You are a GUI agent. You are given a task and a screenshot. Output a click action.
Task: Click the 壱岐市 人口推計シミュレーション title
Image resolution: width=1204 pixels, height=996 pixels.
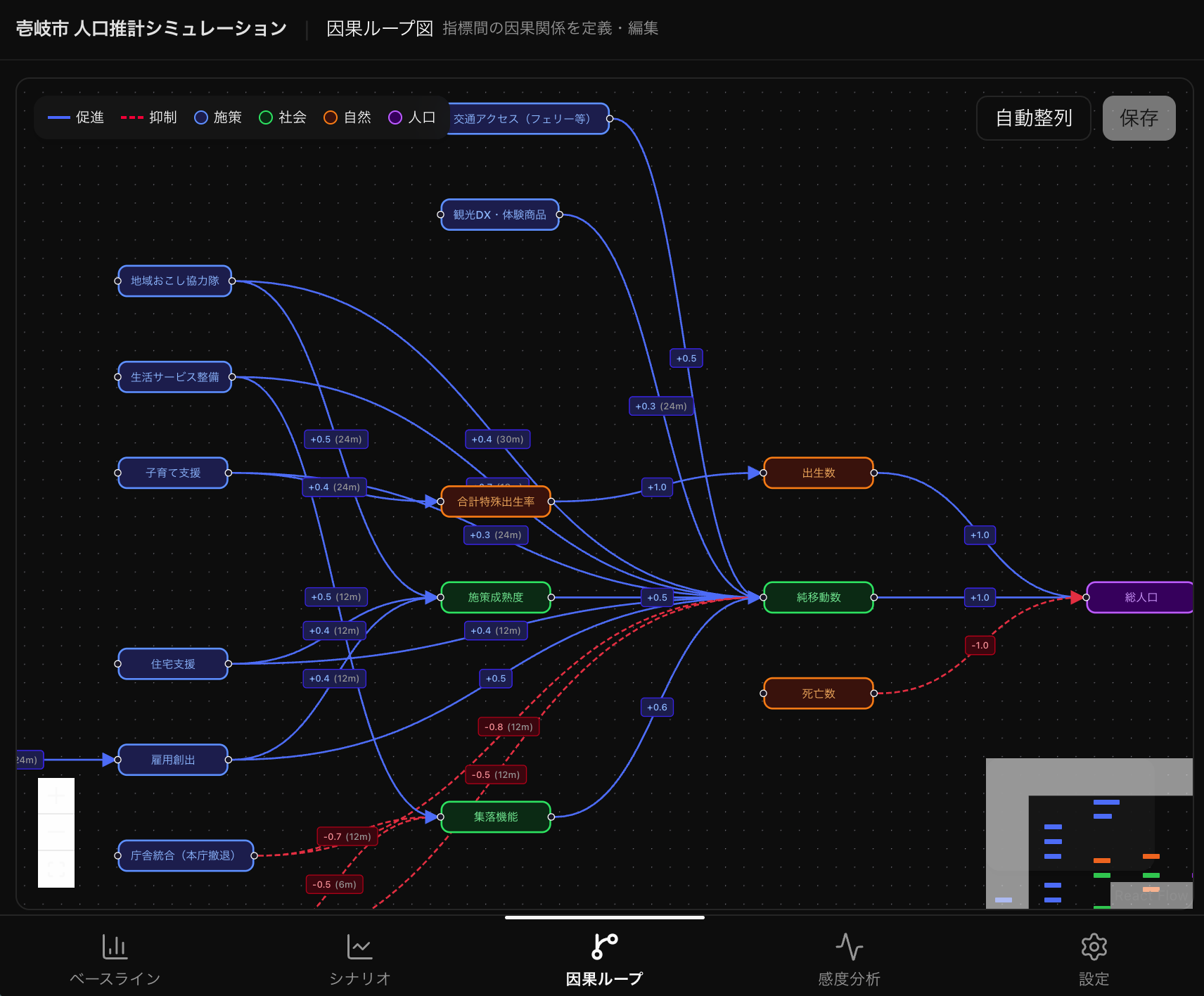[x=151, y=28]
